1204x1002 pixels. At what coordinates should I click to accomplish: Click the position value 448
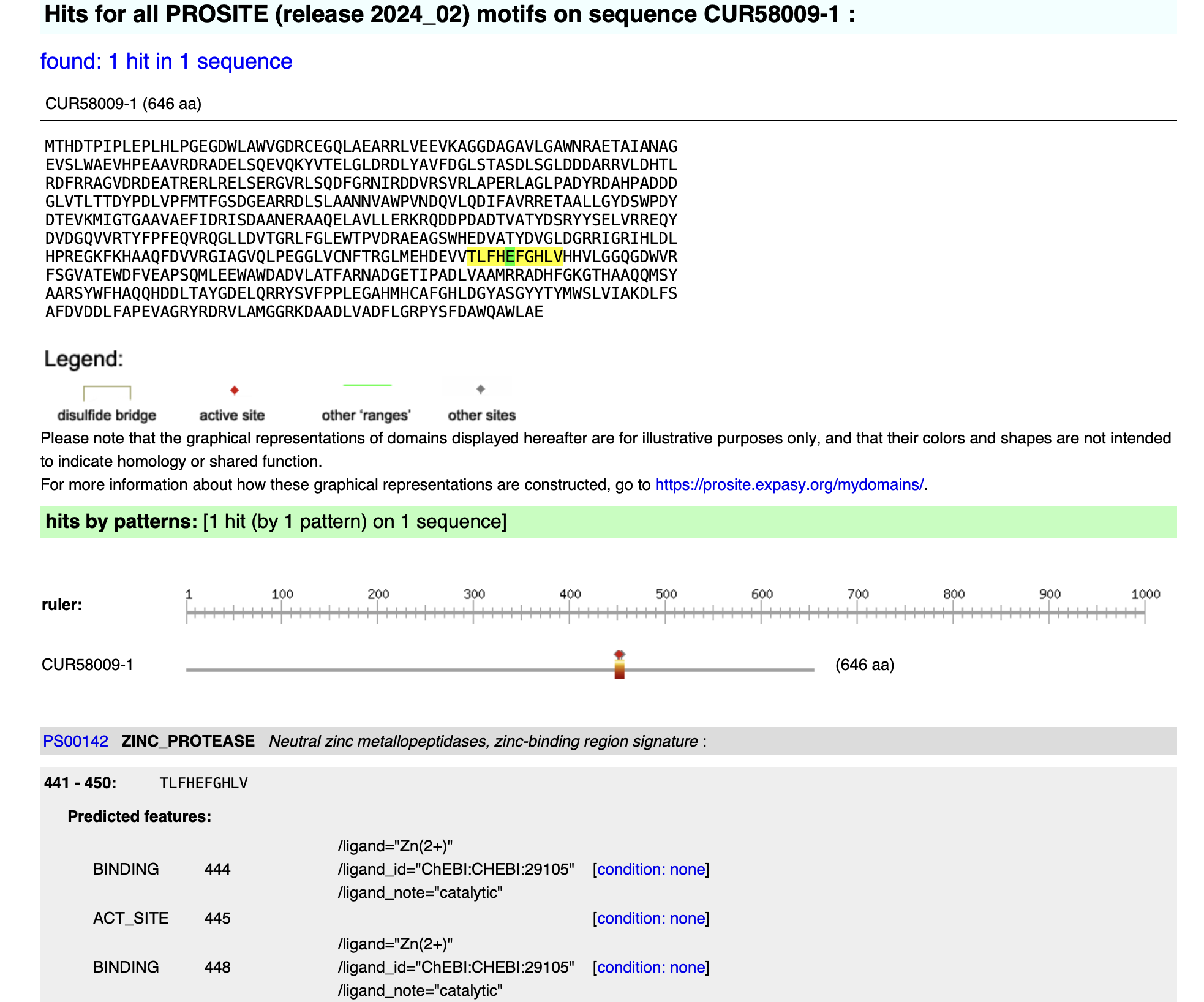217,967
